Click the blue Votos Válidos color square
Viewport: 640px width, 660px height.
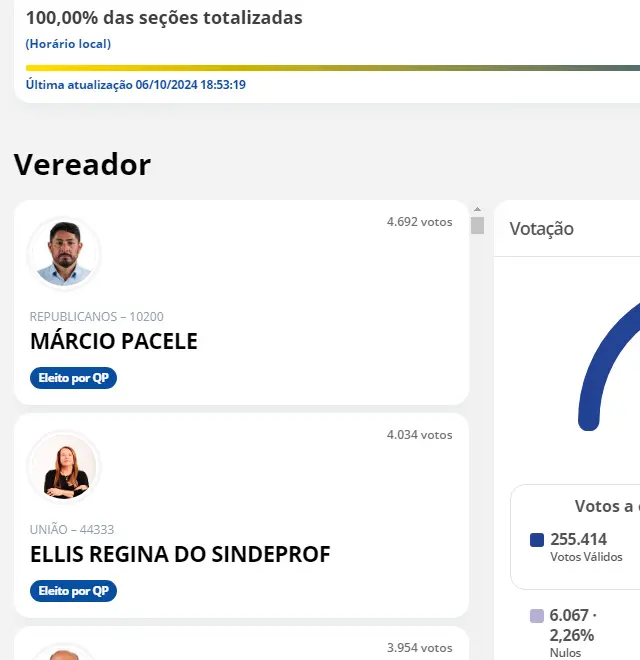point(537,540)
